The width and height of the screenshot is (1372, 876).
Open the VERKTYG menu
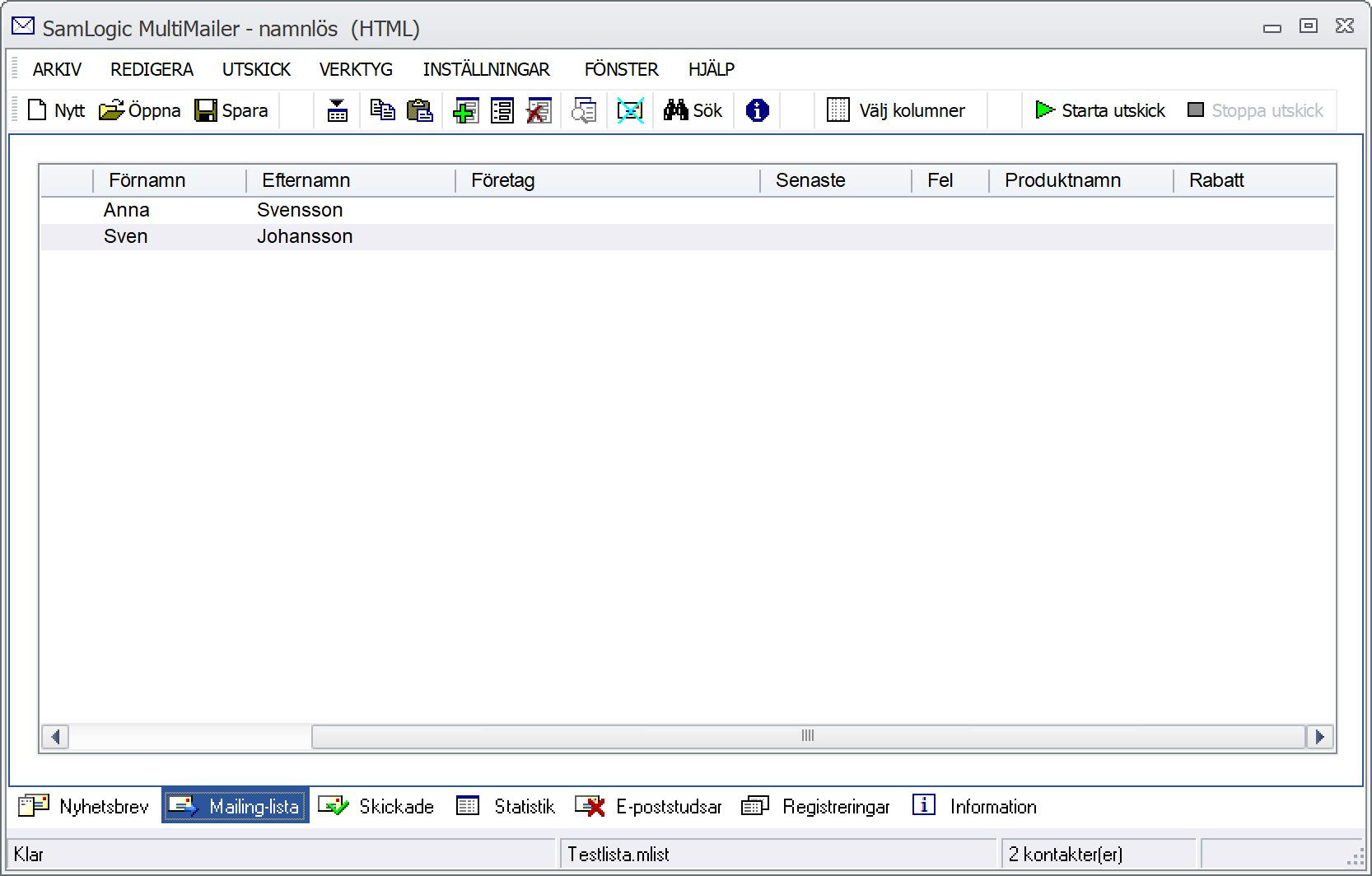tap(356, 70)
